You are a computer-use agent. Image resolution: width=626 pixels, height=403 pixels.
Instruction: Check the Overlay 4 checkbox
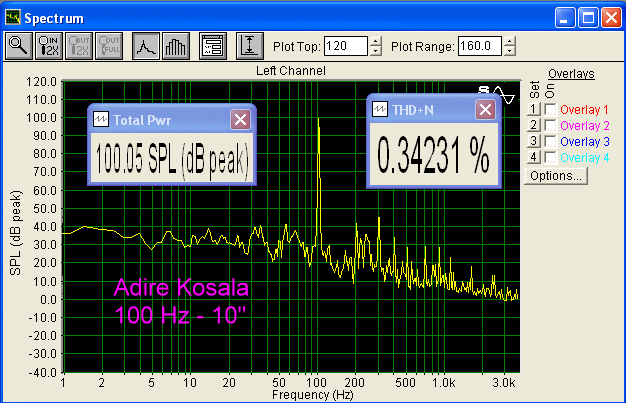(549, 157)
